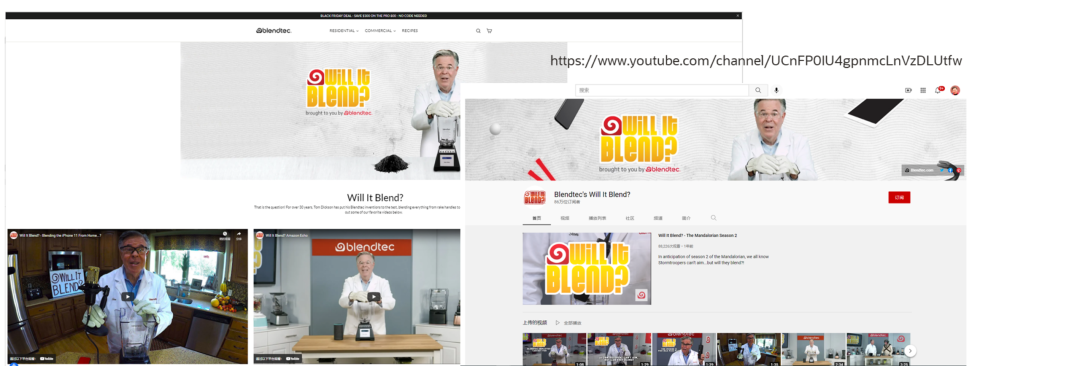Activate YouTube voice search microphone
Screen dimensions: 1080x366
pos(776,90)
